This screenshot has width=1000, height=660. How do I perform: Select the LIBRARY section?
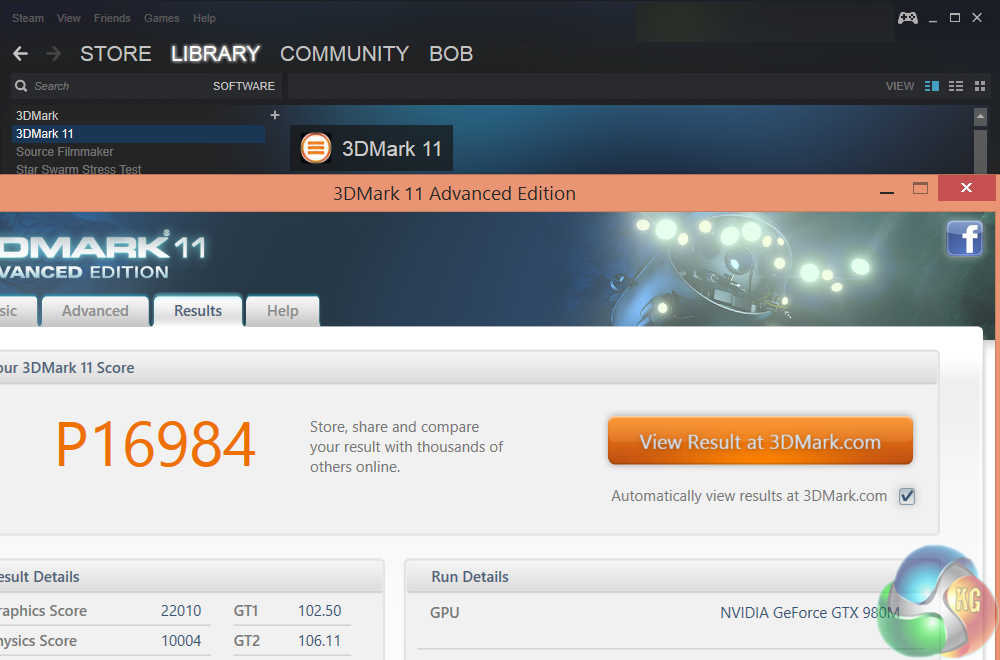point(216,54)
